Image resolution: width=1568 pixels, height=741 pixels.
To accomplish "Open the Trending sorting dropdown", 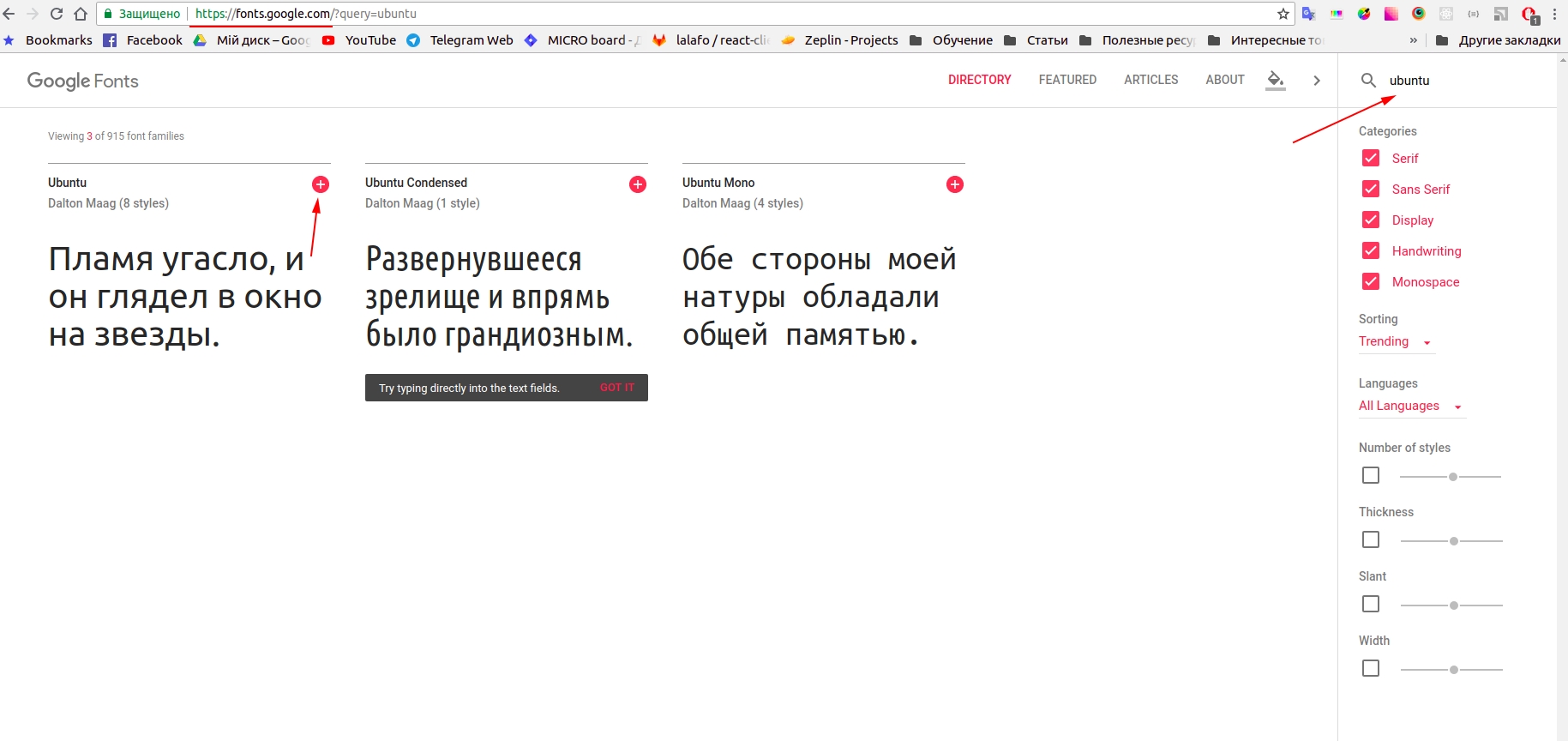I will click(1395, 341).
